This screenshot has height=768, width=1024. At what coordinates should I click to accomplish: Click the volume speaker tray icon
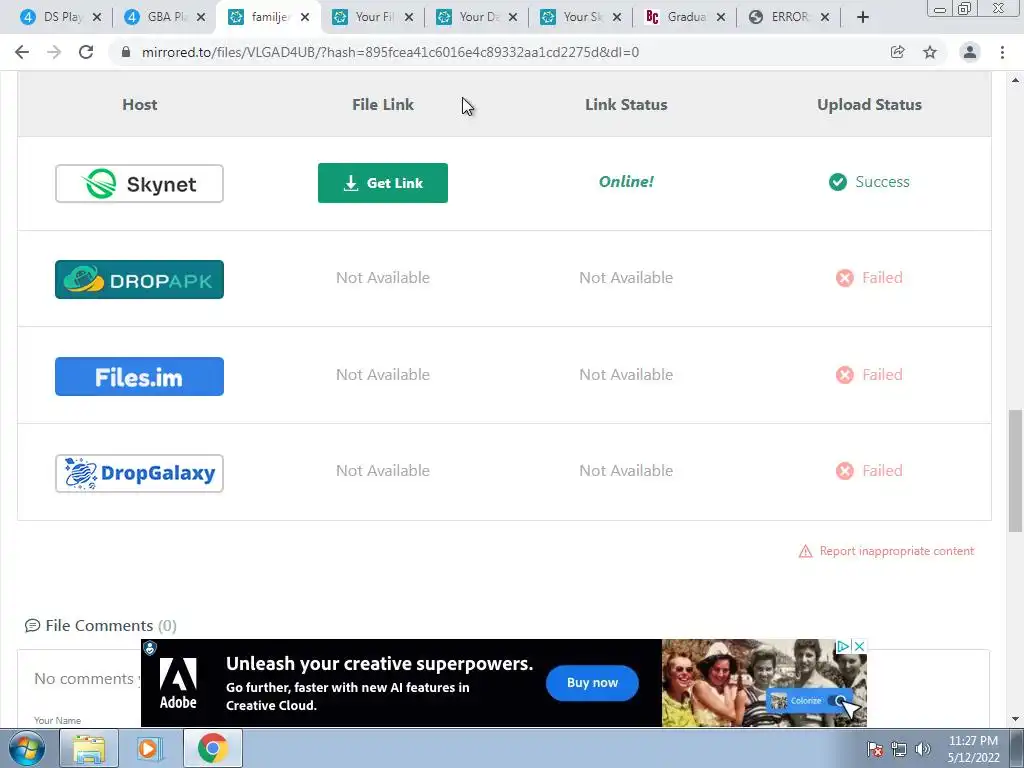pos(923,749)
